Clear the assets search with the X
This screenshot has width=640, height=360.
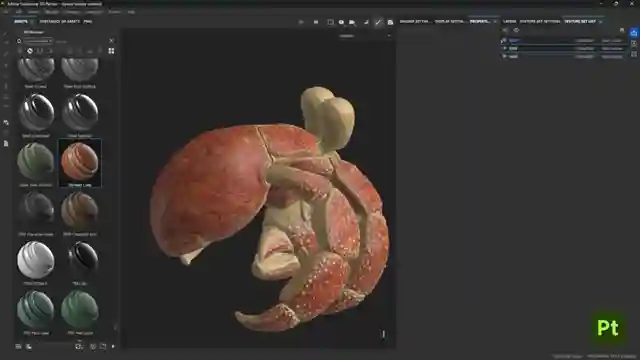pos(111,41)
